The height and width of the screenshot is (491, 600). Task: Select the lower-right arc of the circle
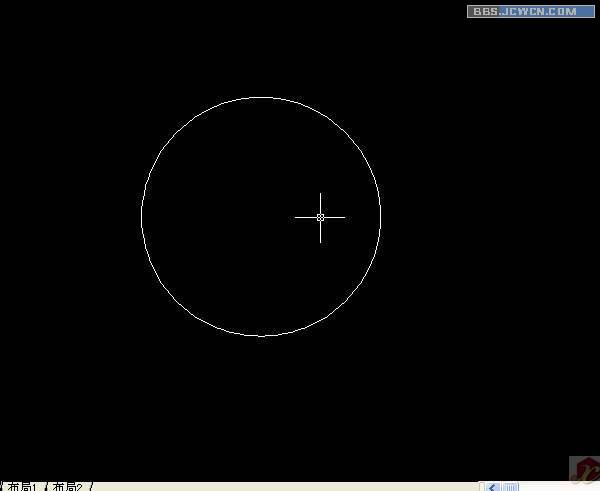[x=346, y=301]
